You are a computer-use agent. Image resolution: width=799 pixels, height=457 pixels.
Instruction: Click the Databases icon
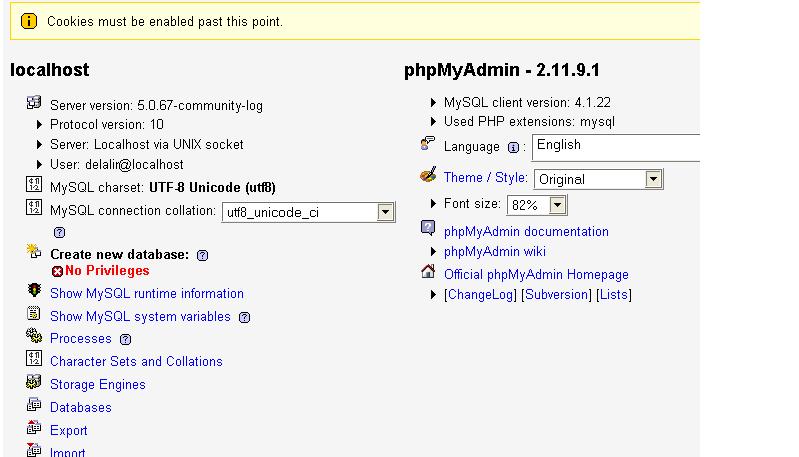pos(34,405)
